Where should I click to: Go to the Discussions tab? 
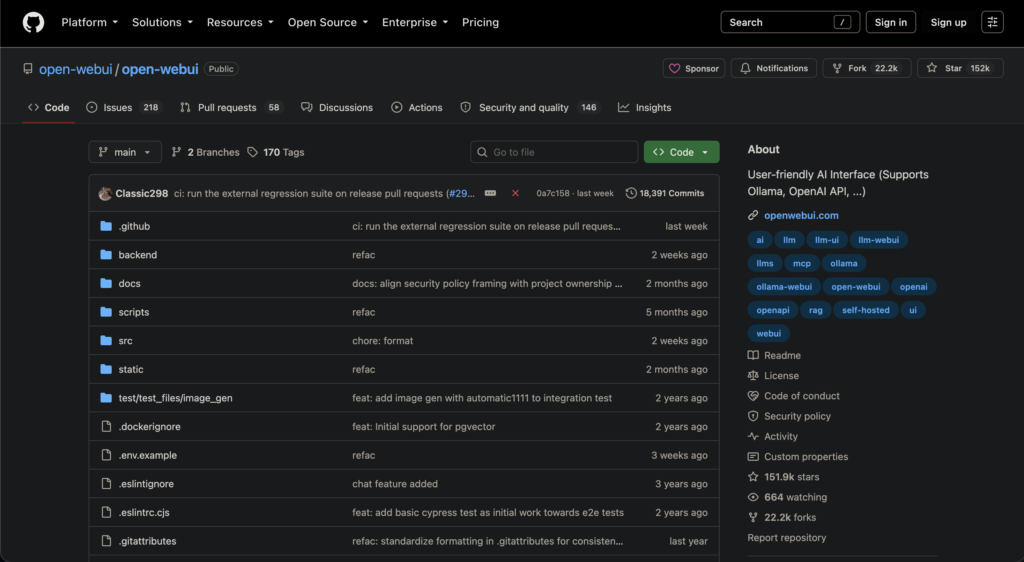(x=337, y=108)
